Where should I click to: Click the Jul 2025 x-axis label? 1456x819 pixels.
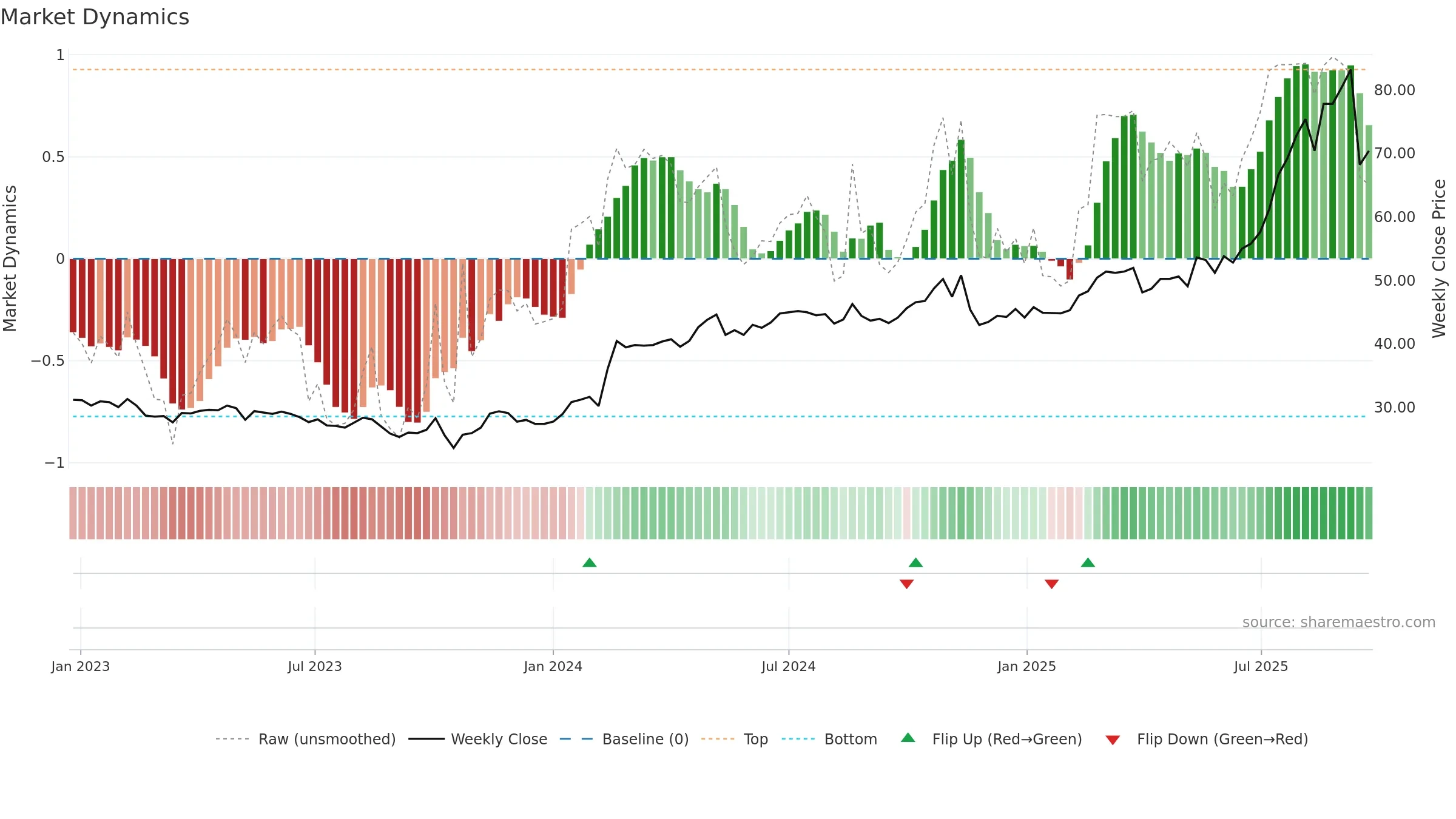pyautogui.click(x=1261, y=666)
